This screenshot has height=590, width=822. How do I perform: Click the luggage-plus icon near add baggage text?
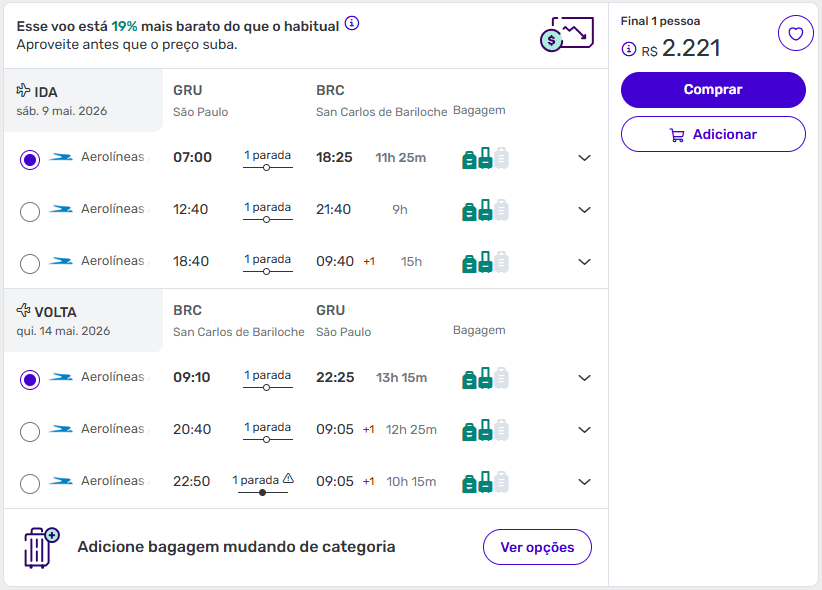tap(41, 548)
